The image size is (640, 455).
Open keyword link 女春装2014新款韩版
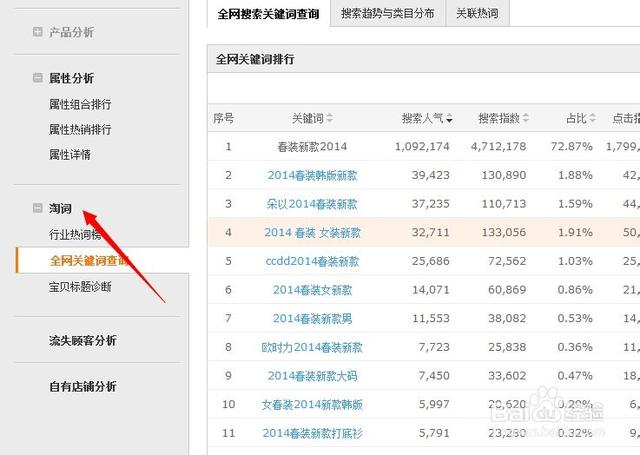(312, 404)
